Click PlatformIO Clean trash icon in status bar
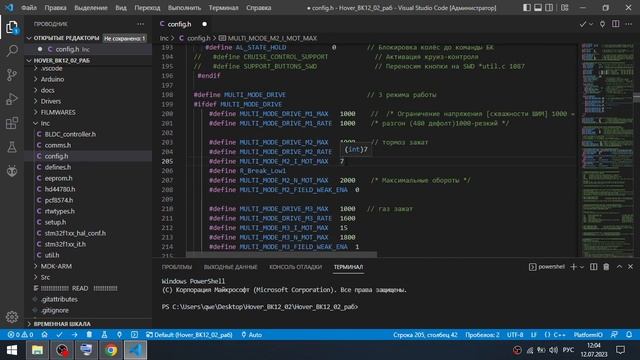The width and height of the screenshot is (640, 360). point(89,335)
